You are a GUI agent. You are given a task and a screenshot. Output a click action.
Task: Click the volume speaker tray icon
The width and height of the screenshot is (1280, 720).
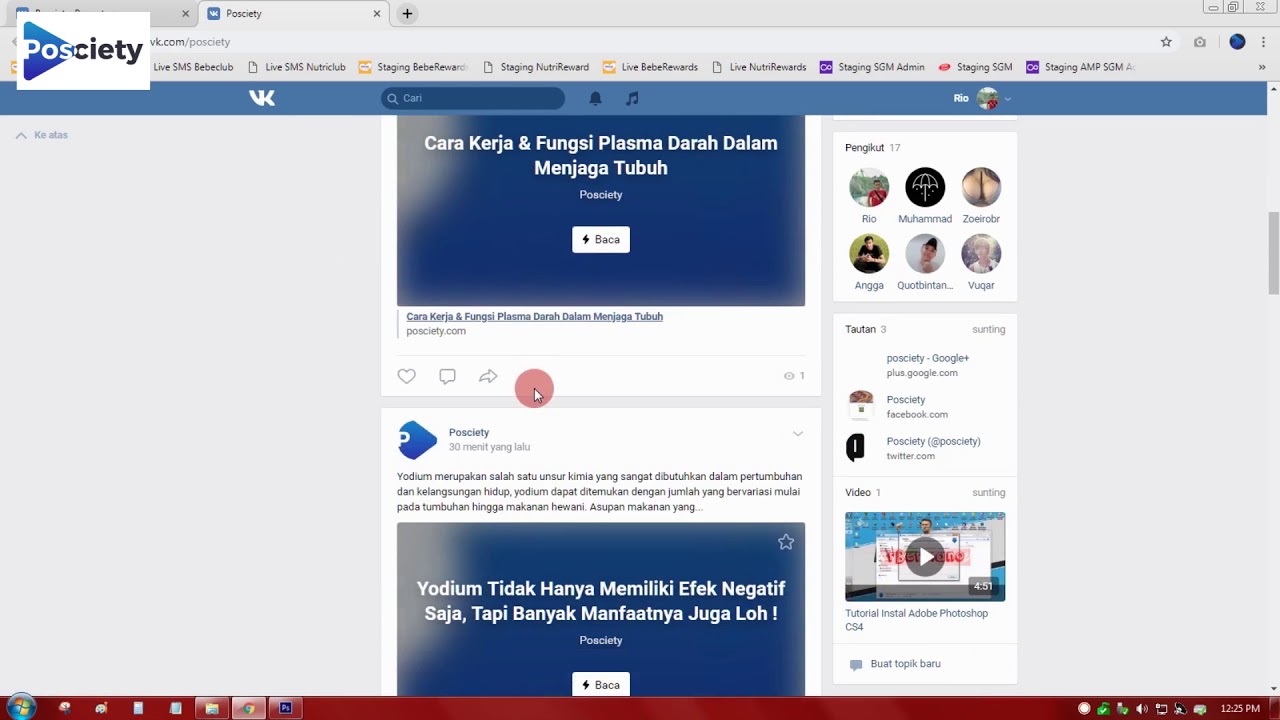1142,709
